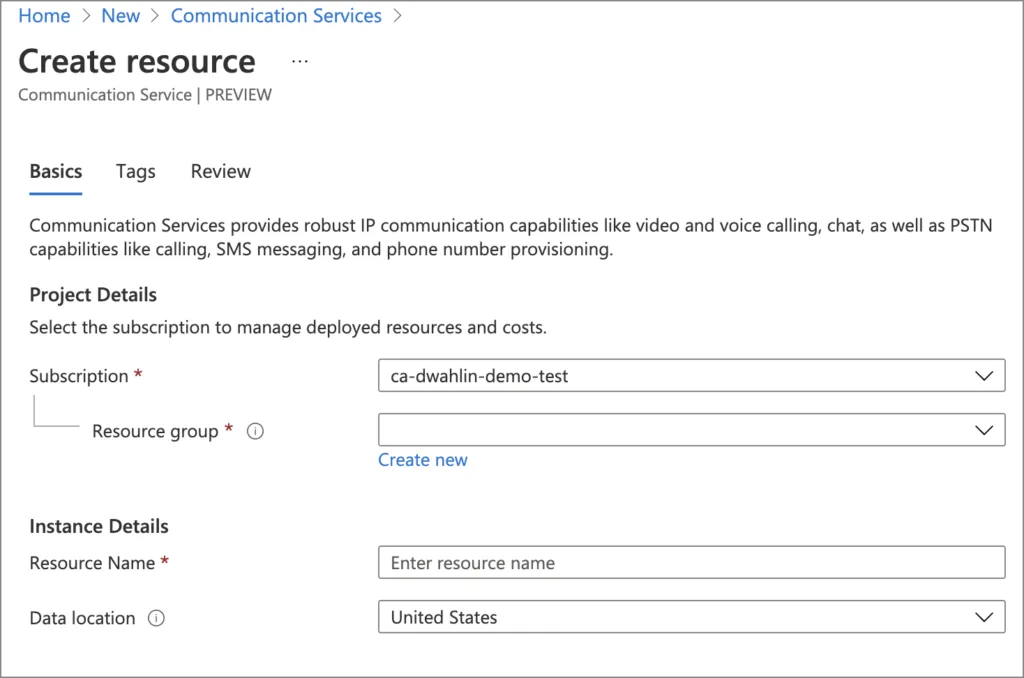Open the ellipsis menu beside Create resource
Screen dimensions: 1024x678
300,61
